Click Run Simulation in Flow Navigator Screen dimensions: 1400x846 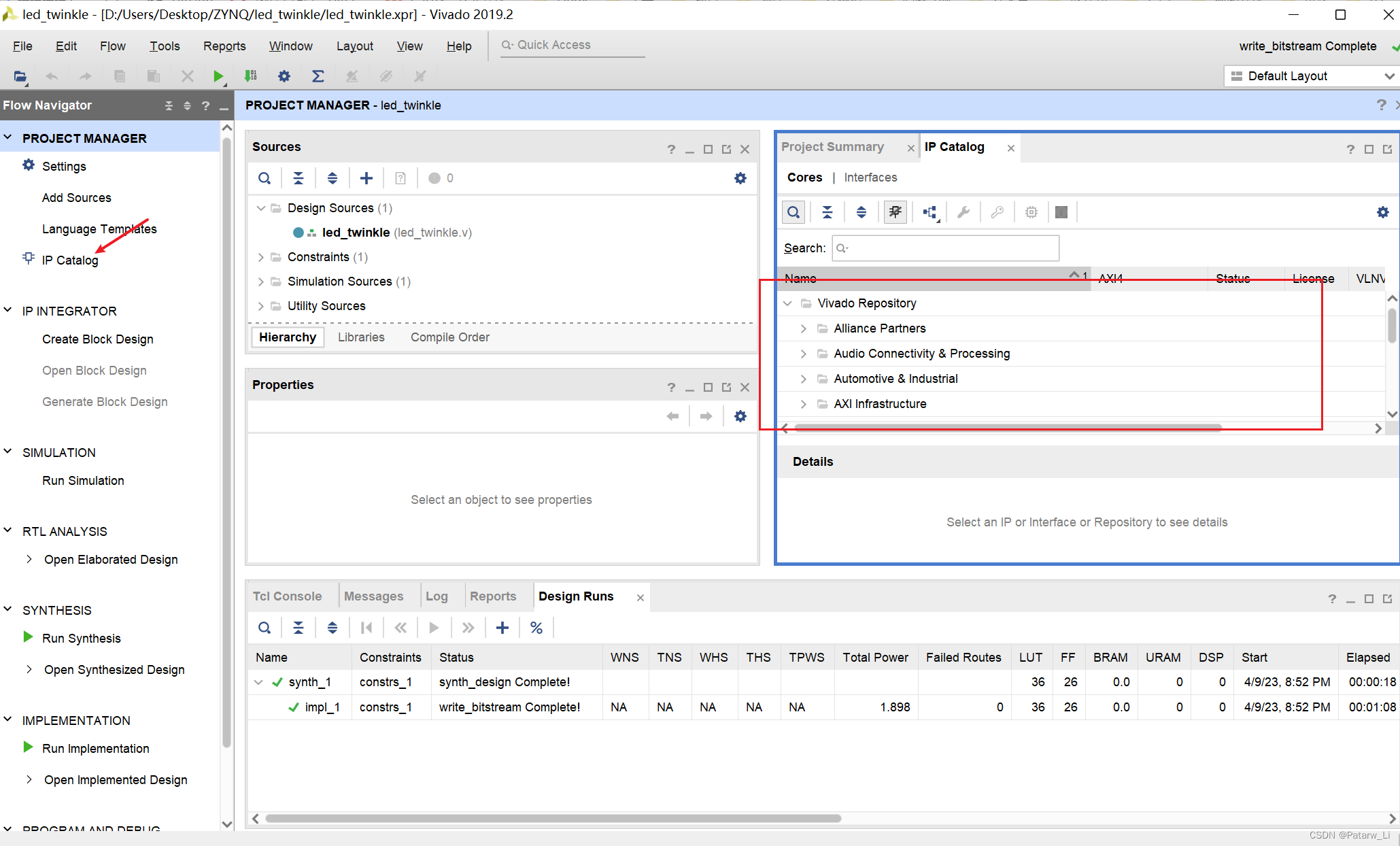83,481
